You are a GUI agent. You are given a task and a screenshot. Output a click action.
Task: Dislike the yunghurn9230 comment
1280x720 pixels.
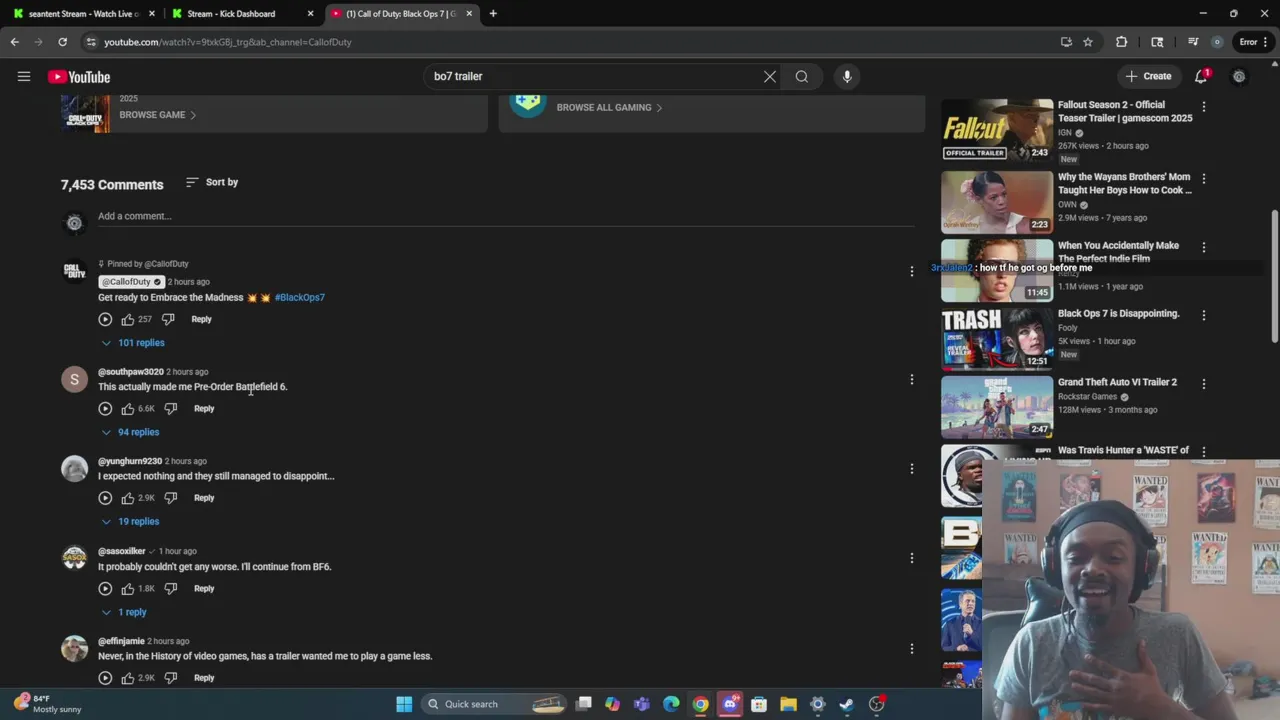click(x=170, y=497)
